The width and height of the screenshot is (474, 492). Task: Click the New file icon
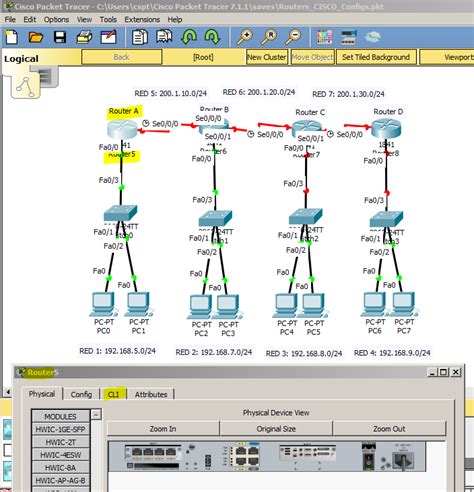12,37
